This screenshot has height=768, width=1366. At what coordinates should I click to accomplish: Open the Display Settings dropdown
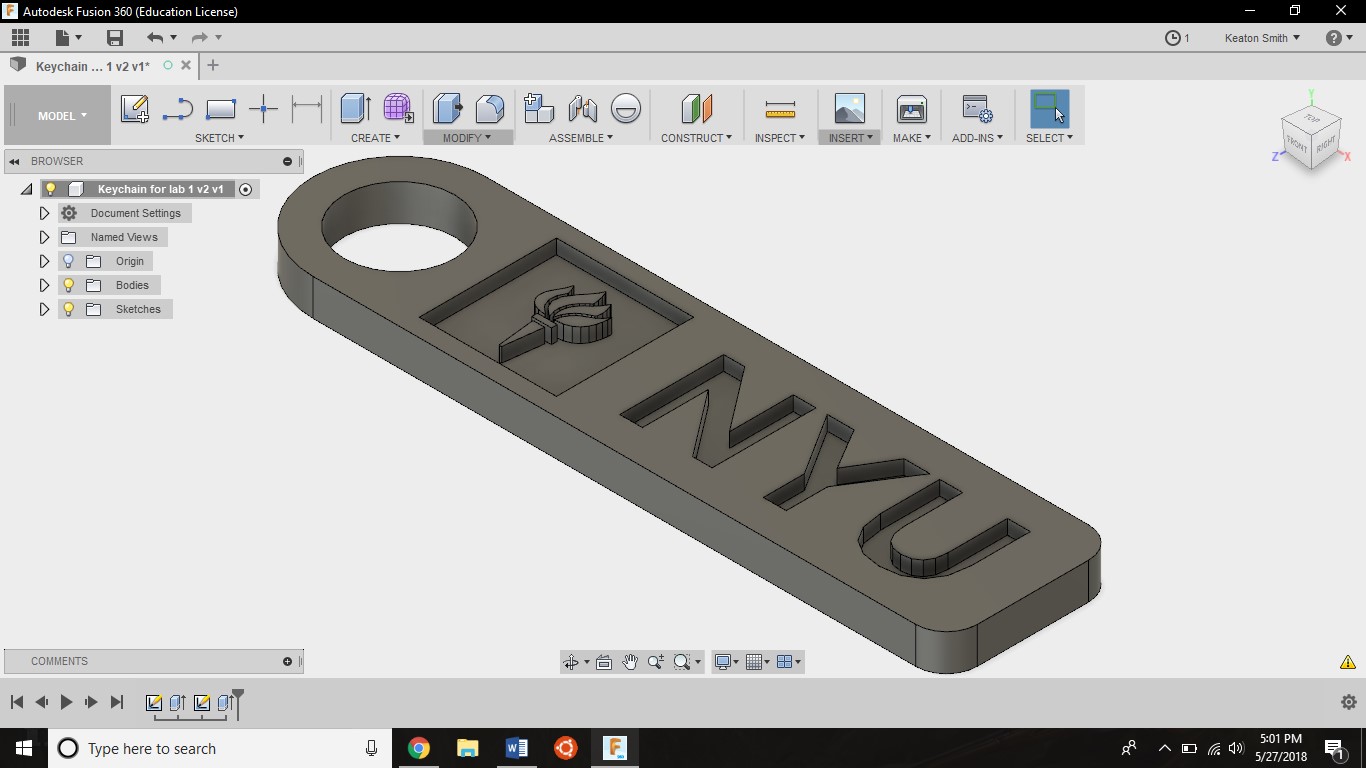[726, 662]
